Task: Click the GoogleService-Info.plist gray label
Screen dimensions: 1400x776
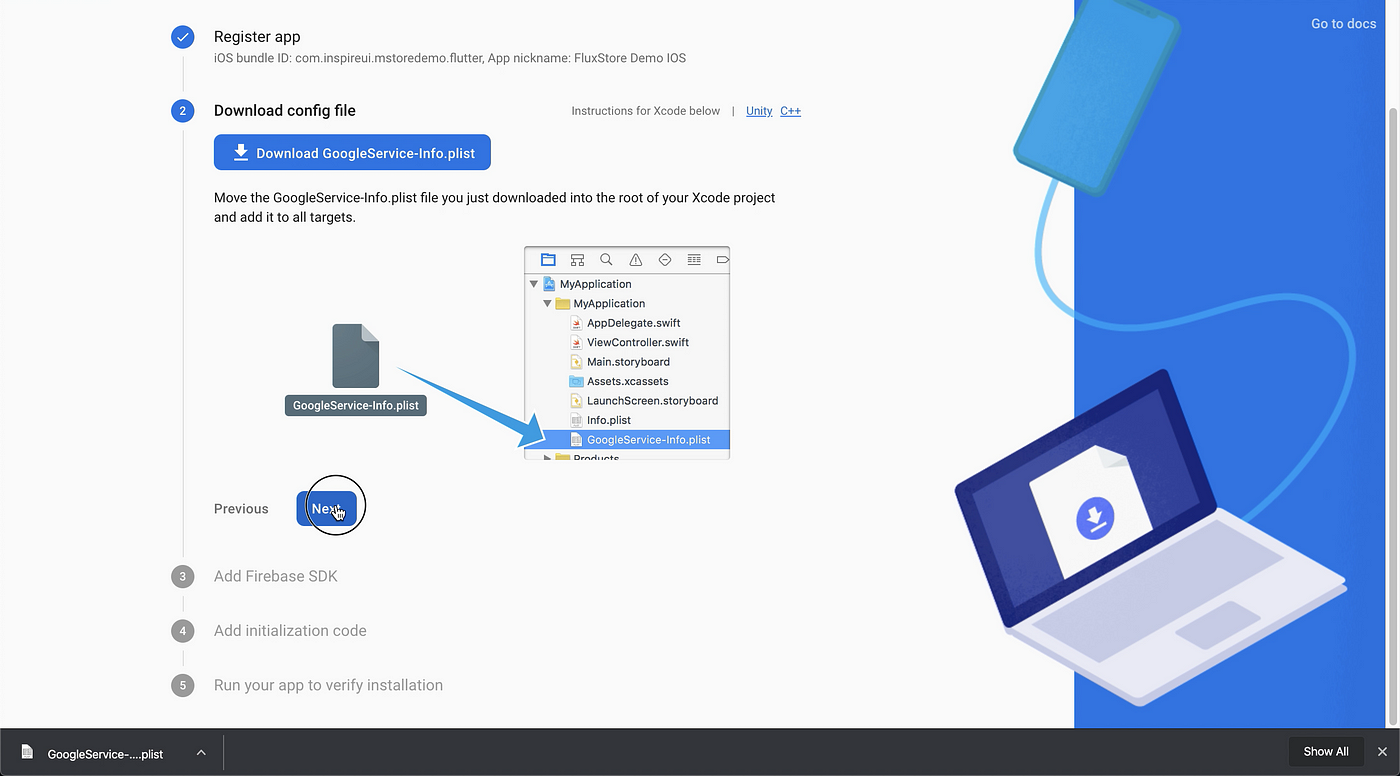Action: [356, 406]
